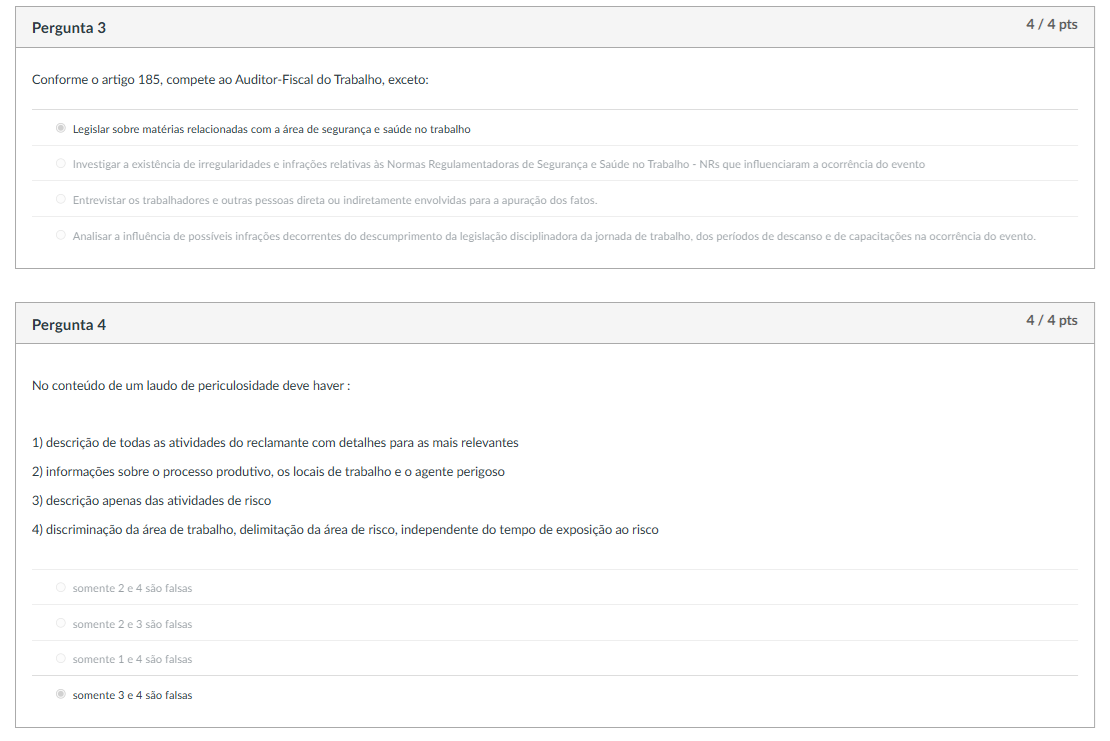Screen dimensions: 1110x741
Task: Select 'somente 2 e 4 são falsas' radio button
Action: click(61, 588)
